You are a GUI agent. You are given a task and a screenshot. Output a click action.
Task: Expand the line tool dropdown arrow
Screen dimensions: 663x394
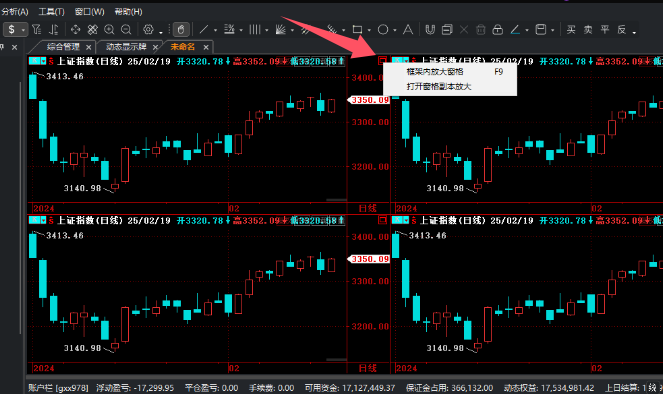pos(215,30)
